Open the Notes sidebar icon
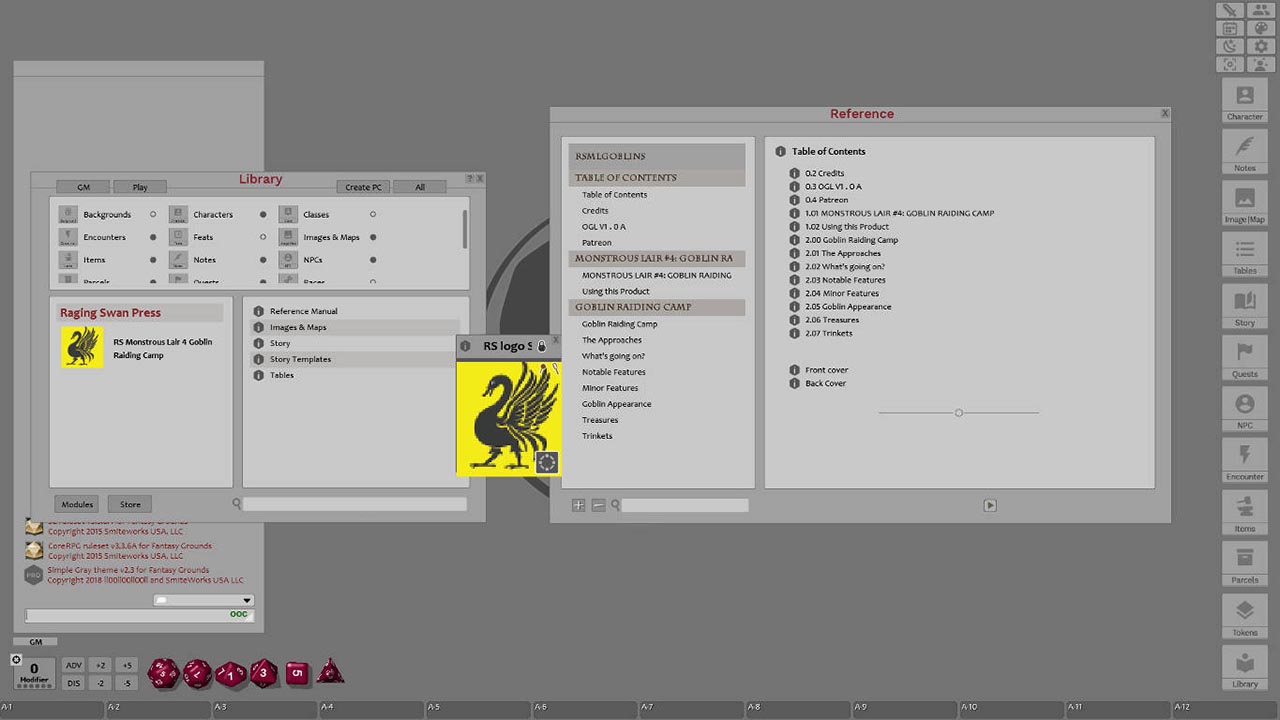1280x720 pixels. [1244, 148]
